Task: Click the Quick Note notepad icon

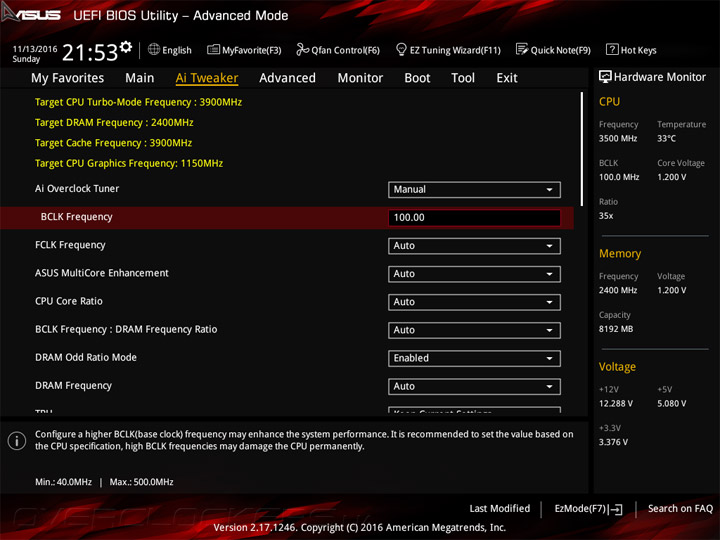Action: pyautogui.click(x=522, y=49)
